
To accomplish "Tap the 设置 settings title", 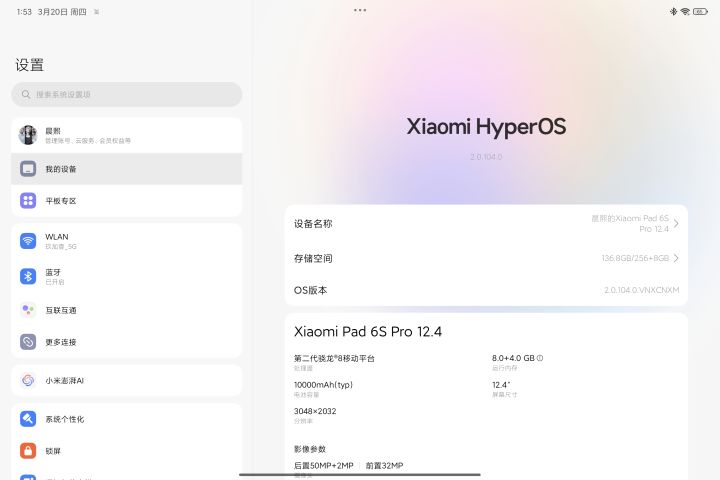I will click(x=29, y=65).
